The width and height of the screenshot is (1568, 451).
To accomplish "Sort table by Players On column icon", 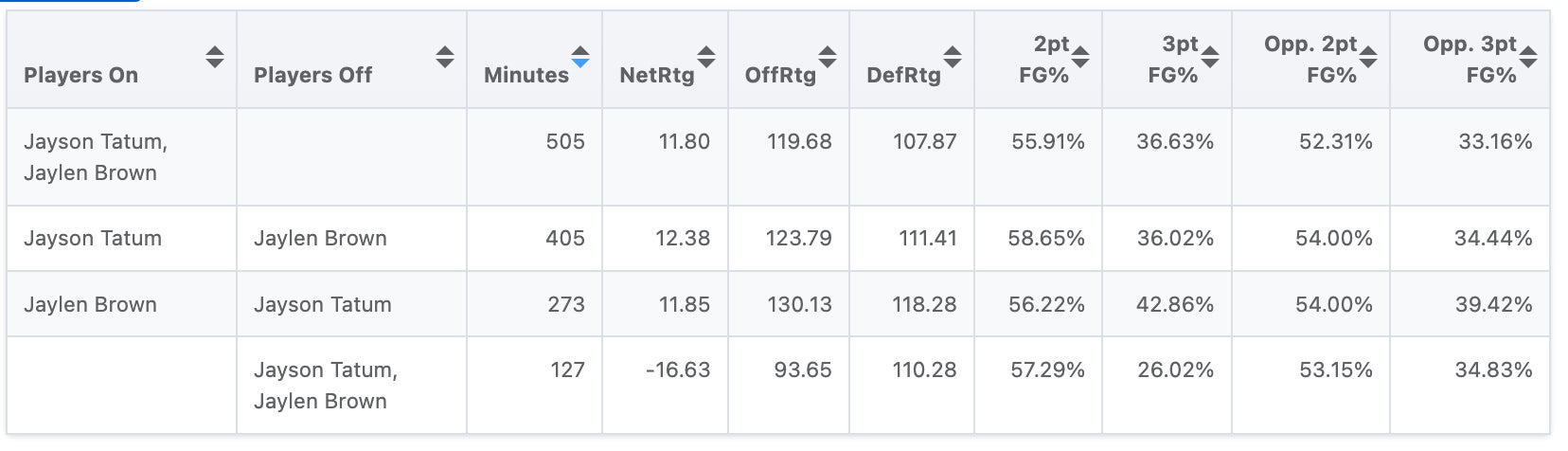I will click(x=215, y=57).
